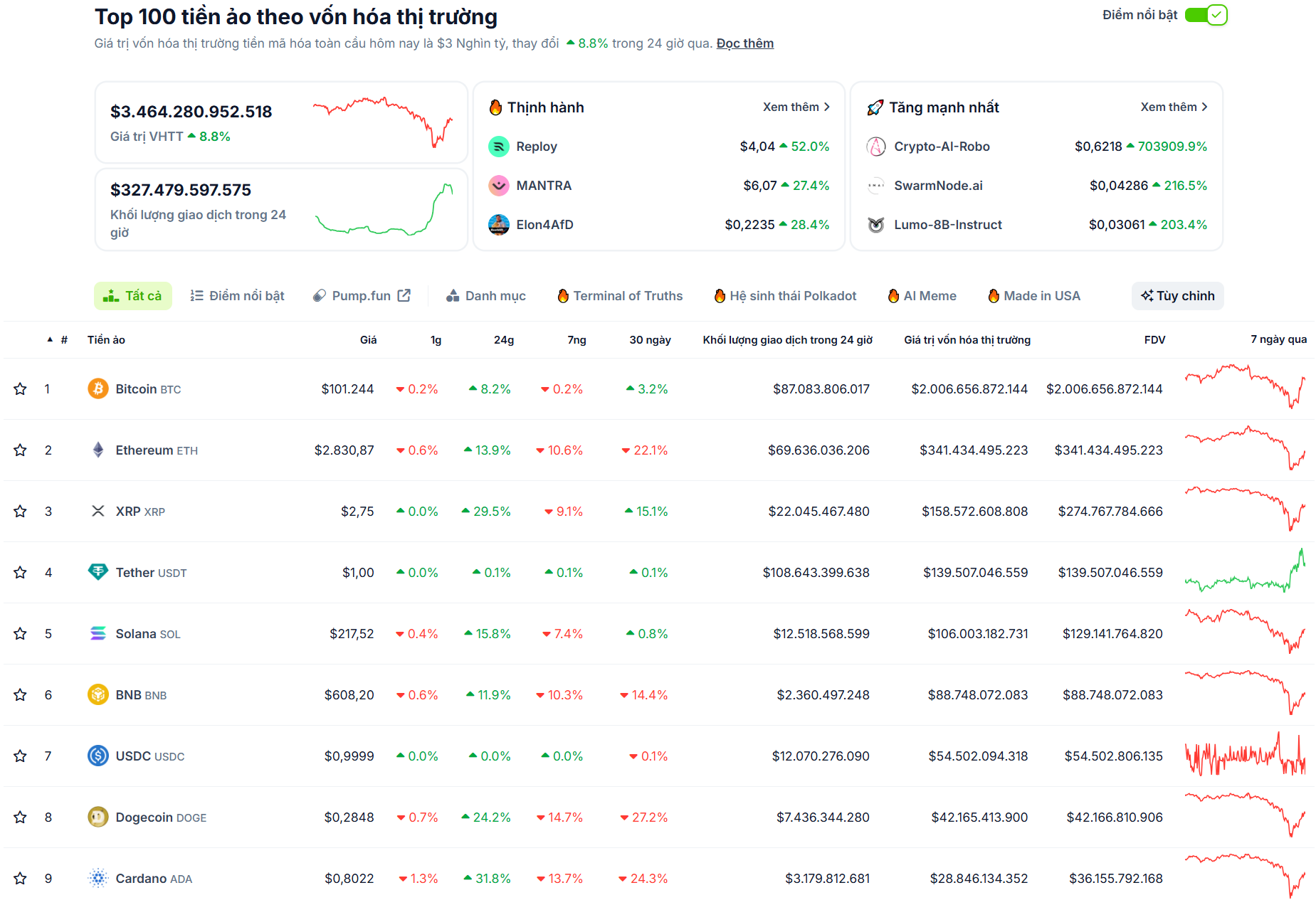Click the Dogecoin logo icon

pyautogui.click(x=98, y=817)
